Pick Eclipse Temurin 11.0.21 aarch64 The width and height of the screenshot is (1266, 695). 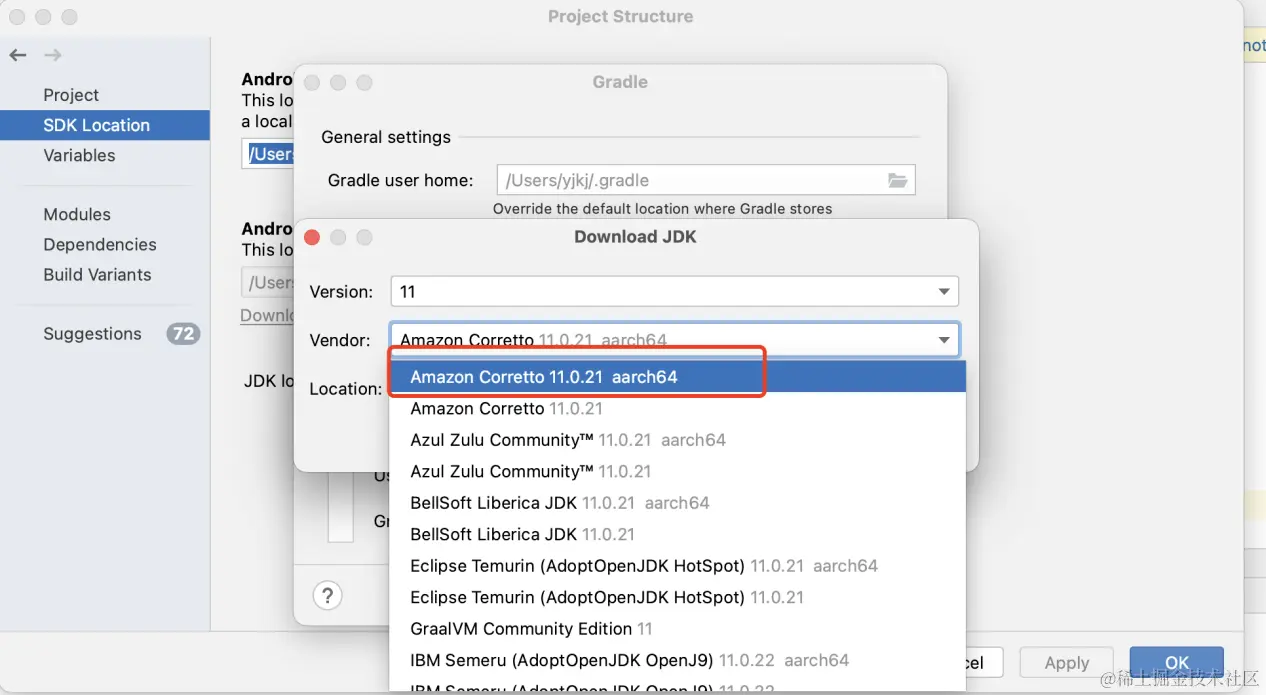click(643, 566)
